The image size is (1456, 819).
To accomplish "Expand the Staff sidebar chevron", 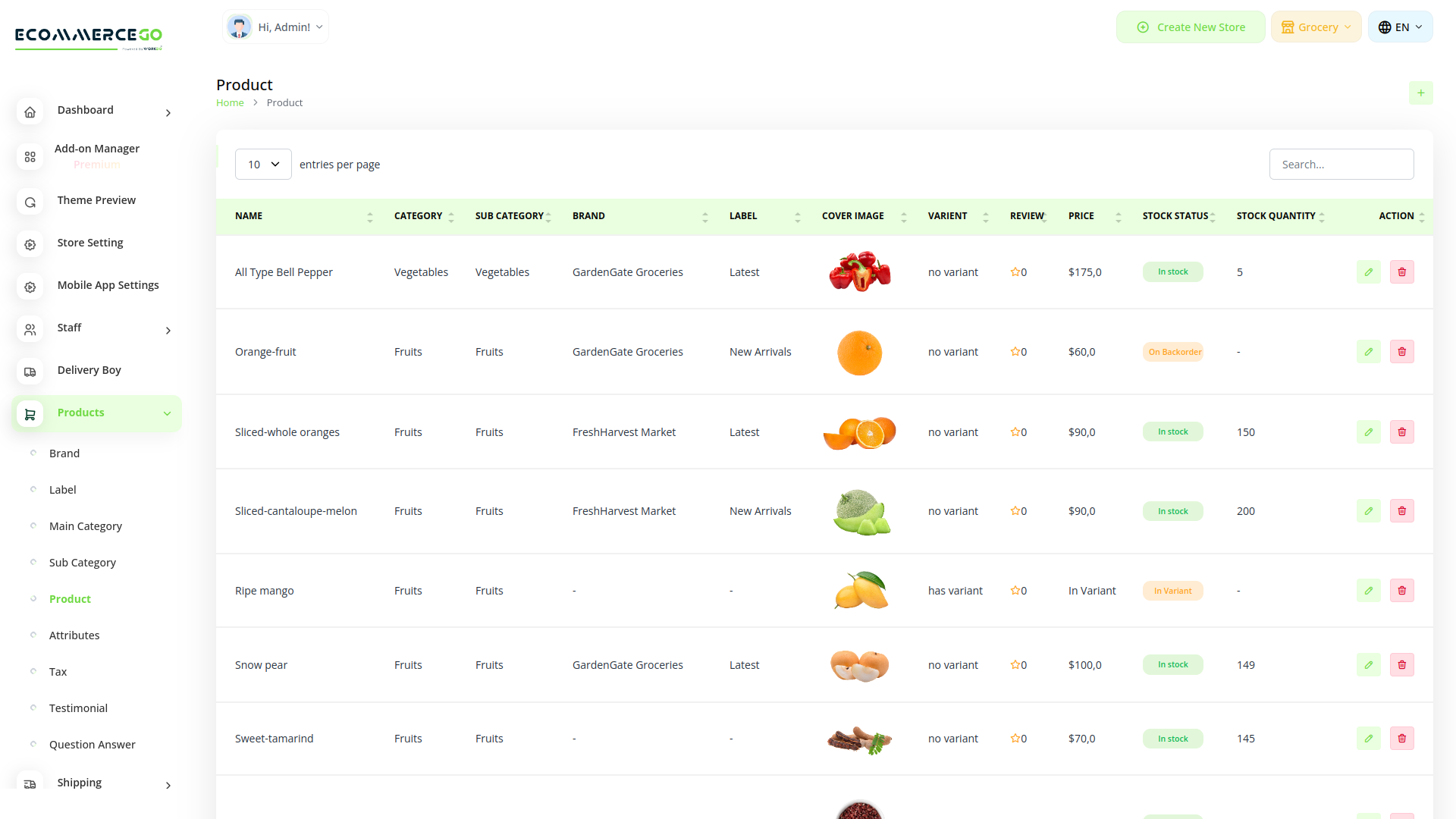I will [168, 331].
